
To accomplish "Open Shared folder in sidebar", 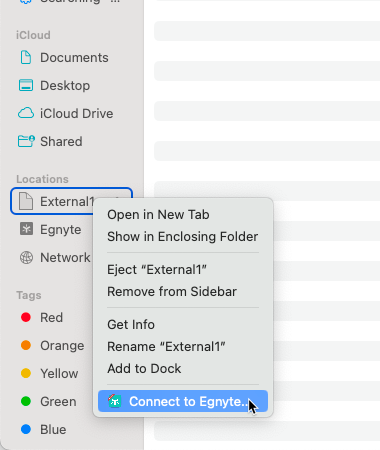I will (61, 142).
